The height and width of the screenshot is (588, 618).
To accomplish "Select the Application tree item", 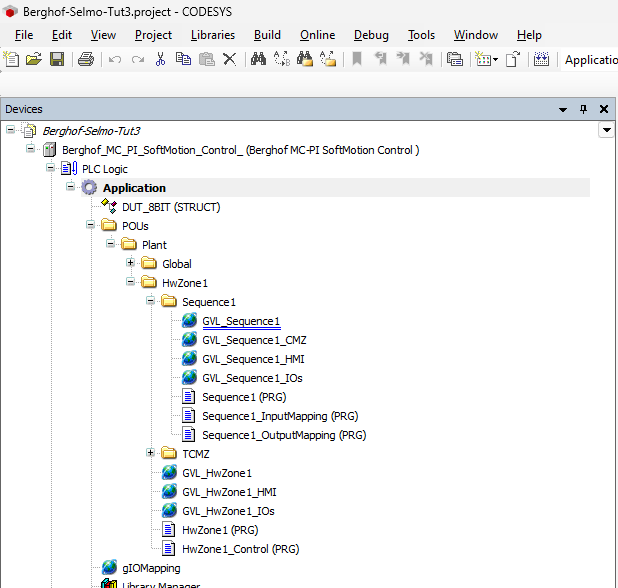I will click(134, 188).
